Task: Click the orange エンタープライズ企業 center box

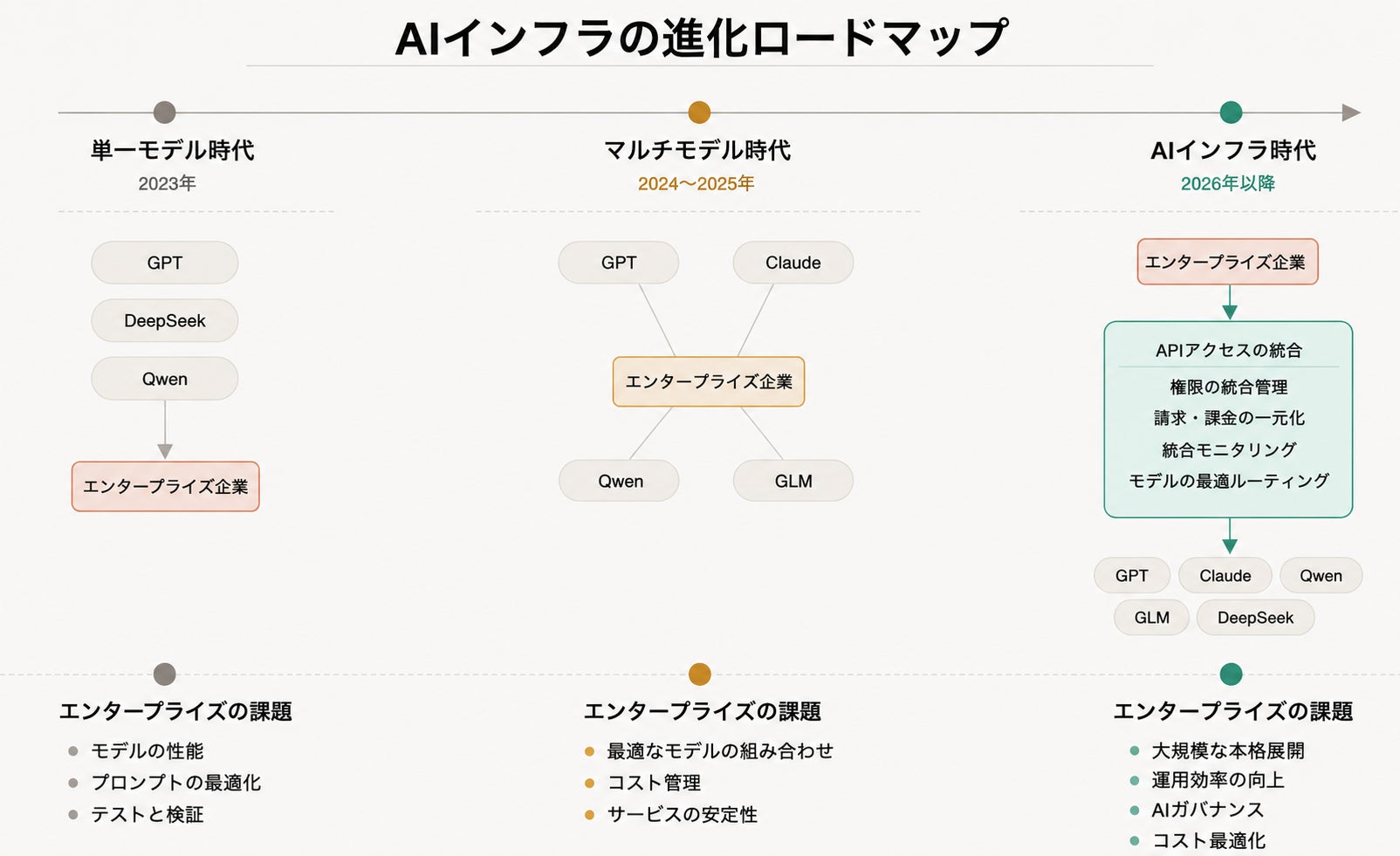Action: pos(709,381)
